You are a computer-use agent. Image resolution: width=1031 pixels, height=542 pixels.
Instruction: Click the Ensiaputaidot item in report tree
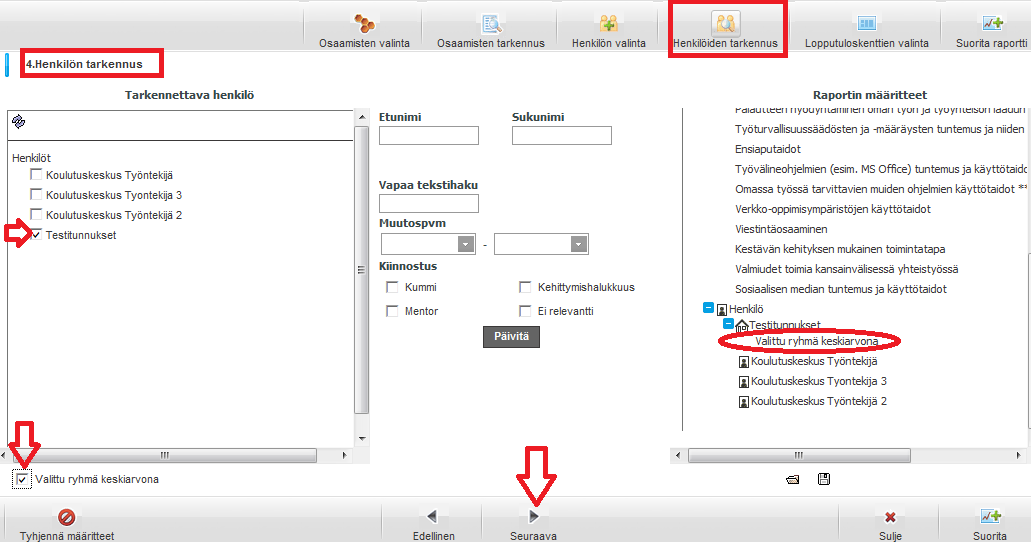click(x=767, y=149)
